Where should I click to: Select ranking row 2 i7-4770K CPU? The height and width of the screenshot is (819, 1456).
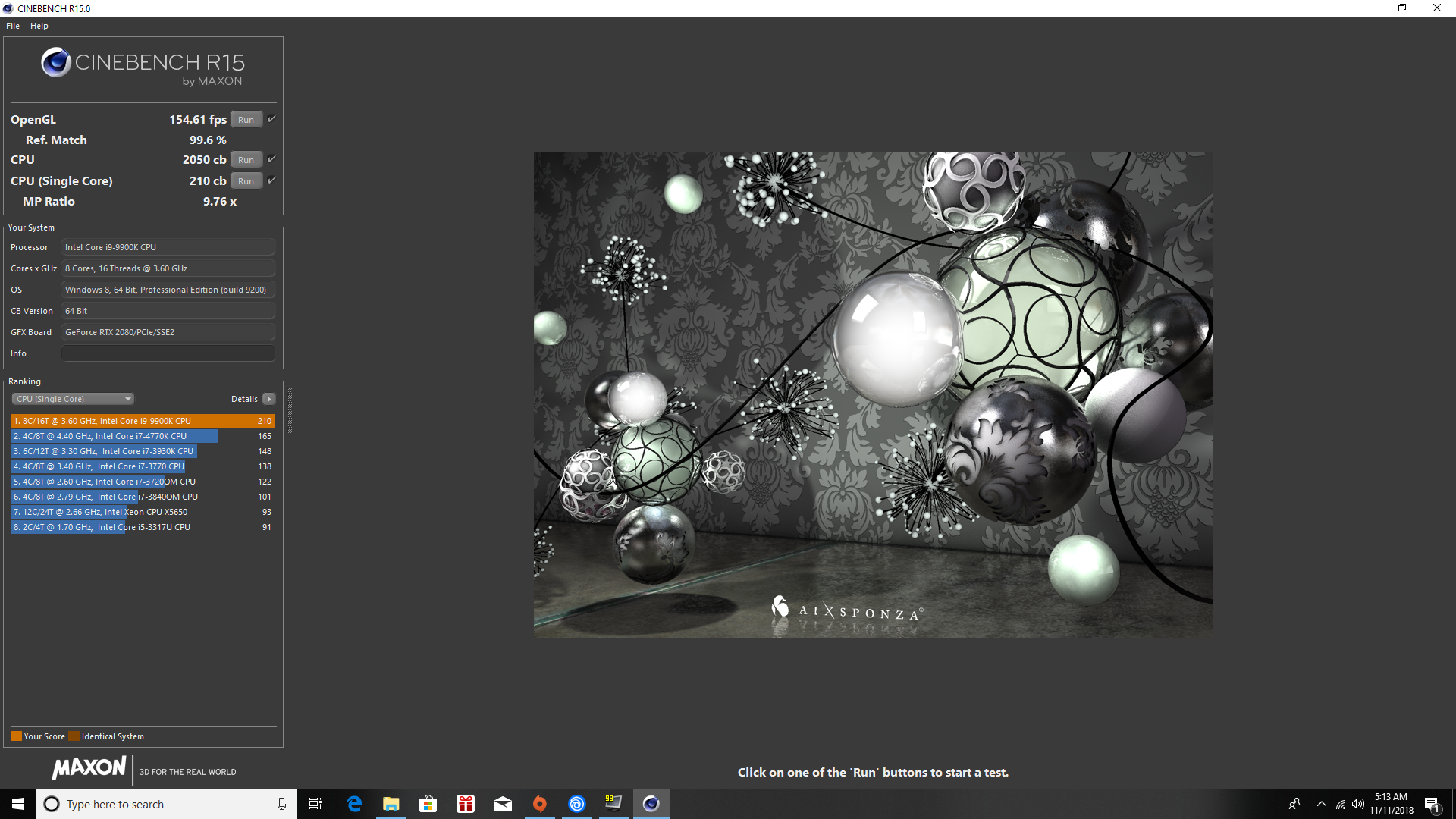click(143, 436)
